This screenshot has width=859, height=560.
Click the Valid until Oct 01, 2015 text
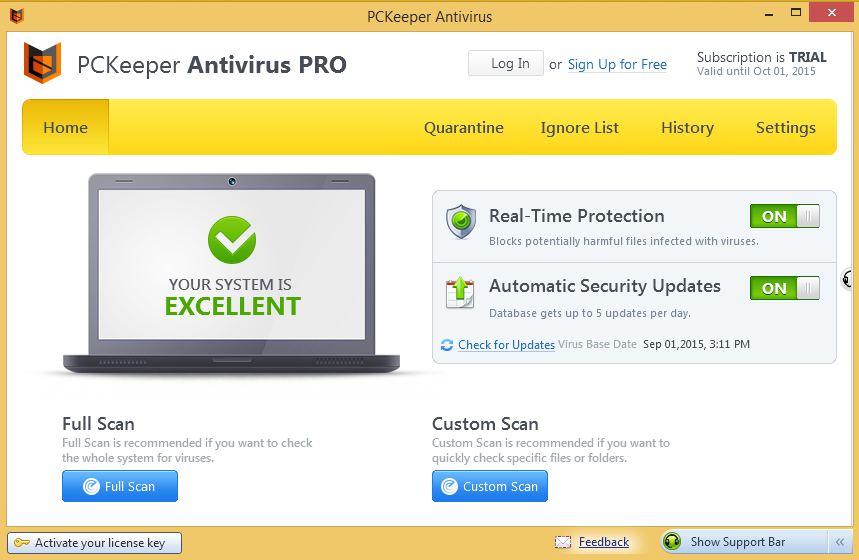[x=756, y=71]
